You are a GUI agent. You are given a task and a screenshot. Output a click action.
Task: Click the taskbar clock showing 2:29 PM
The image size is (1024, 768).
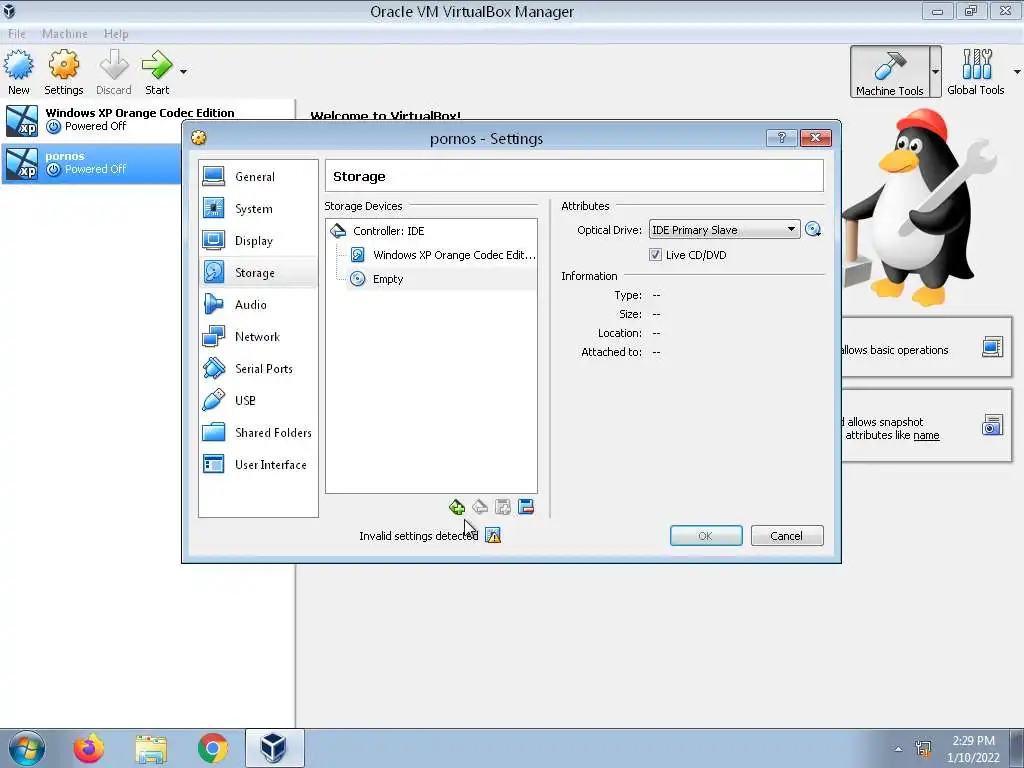973,749
